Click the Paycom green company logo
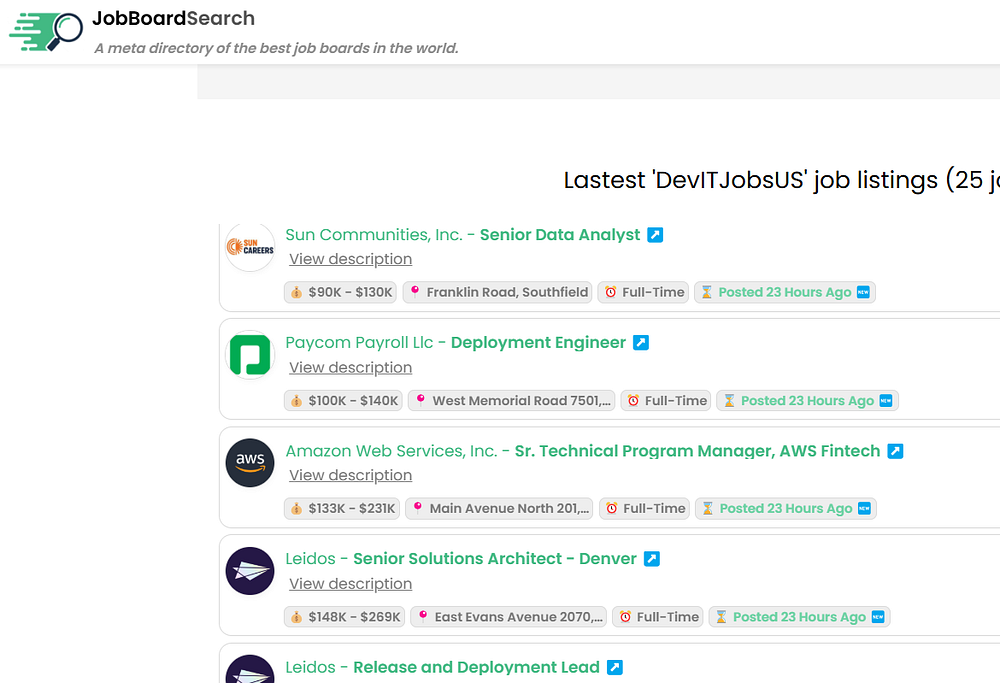Viewport: 1000px width, 683px height. pos(250,355)
